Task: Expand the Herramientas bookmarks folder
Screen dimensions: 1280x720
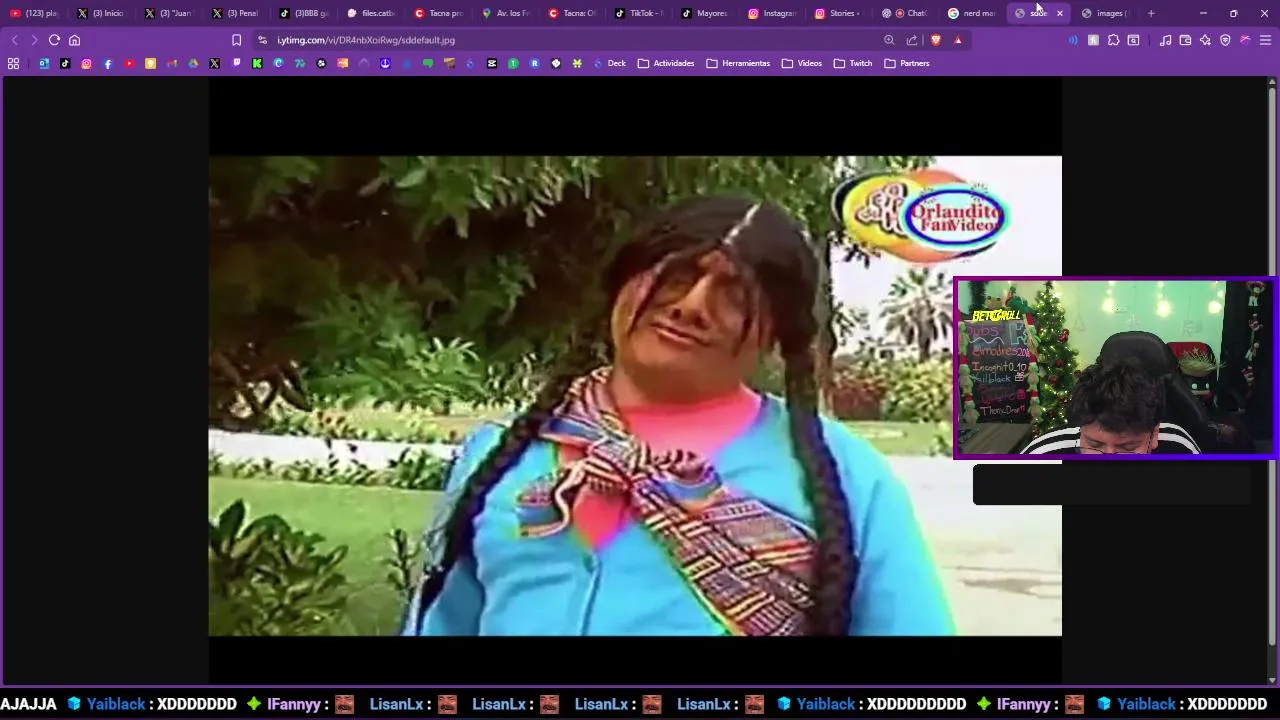Action: (x=738, y=63)
